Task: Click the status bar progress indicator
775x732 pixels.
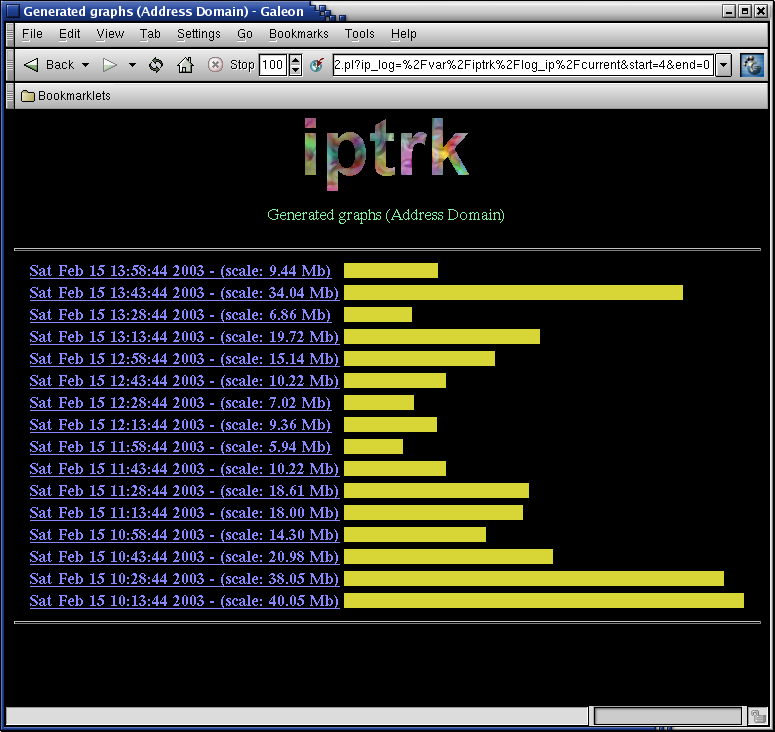Action: (x=668, y=716)
